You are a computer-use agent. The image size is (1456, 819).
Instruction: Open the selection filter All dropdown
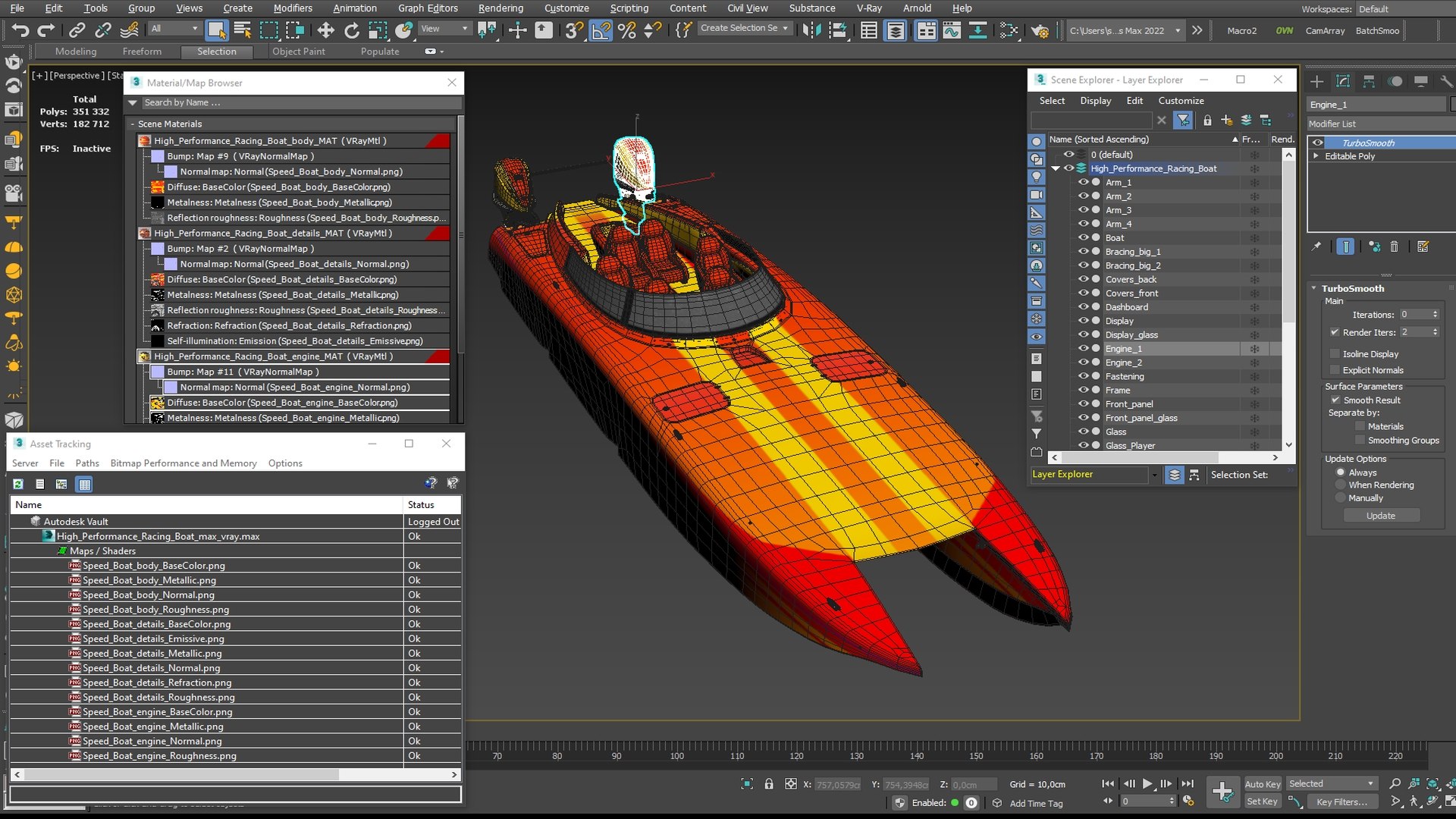(174, 29)
